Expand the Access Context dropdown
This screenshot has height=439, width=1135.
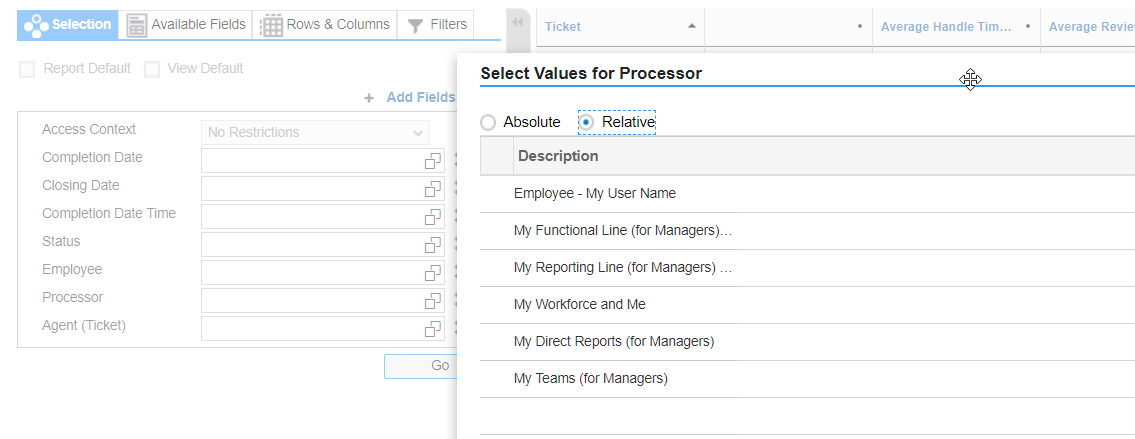(x=417, y=132)
